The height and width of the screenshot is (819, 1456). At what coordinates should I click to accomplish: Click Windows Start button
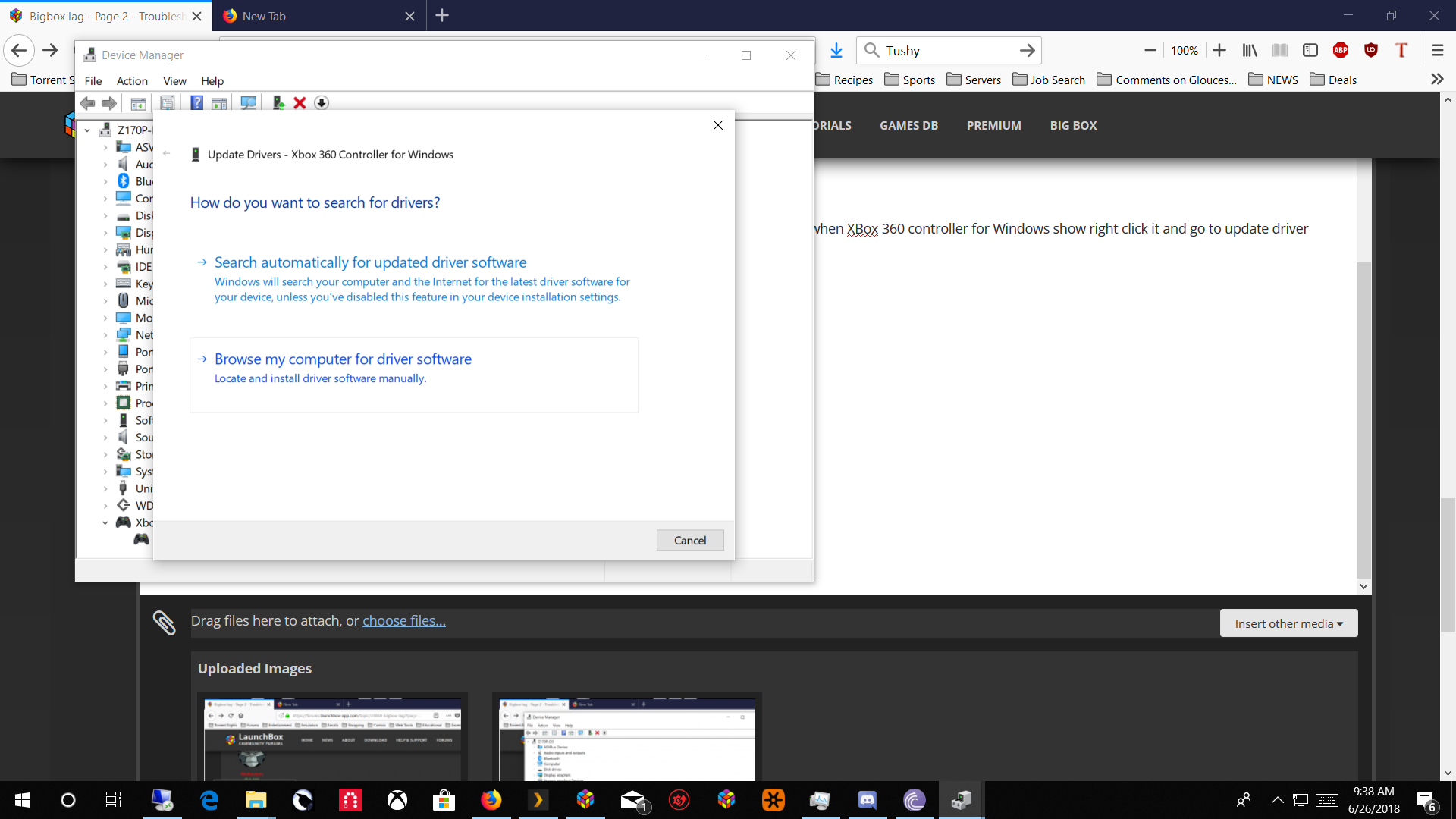pyautogui.click(x=22, y=800)
